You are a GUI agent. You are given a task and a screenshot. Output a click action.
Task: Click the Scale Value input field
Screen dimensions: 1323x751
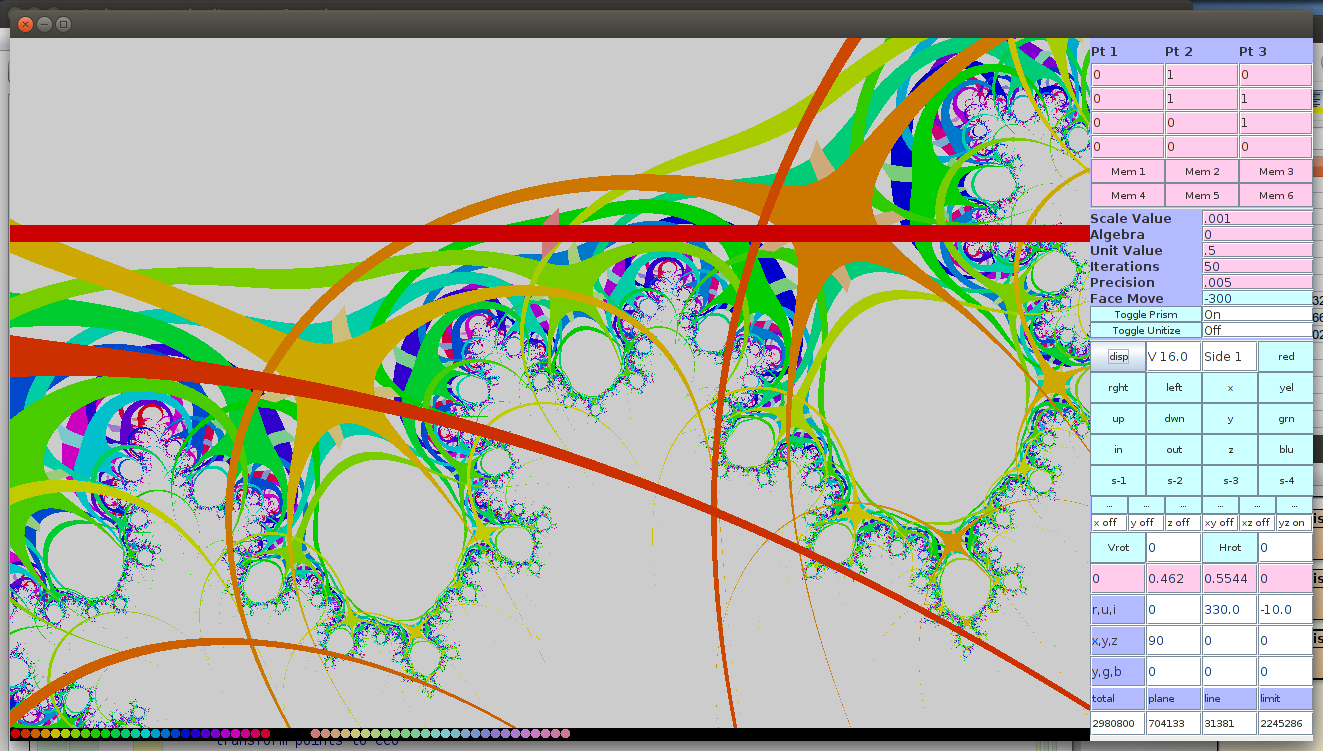tap(1257, 219)
